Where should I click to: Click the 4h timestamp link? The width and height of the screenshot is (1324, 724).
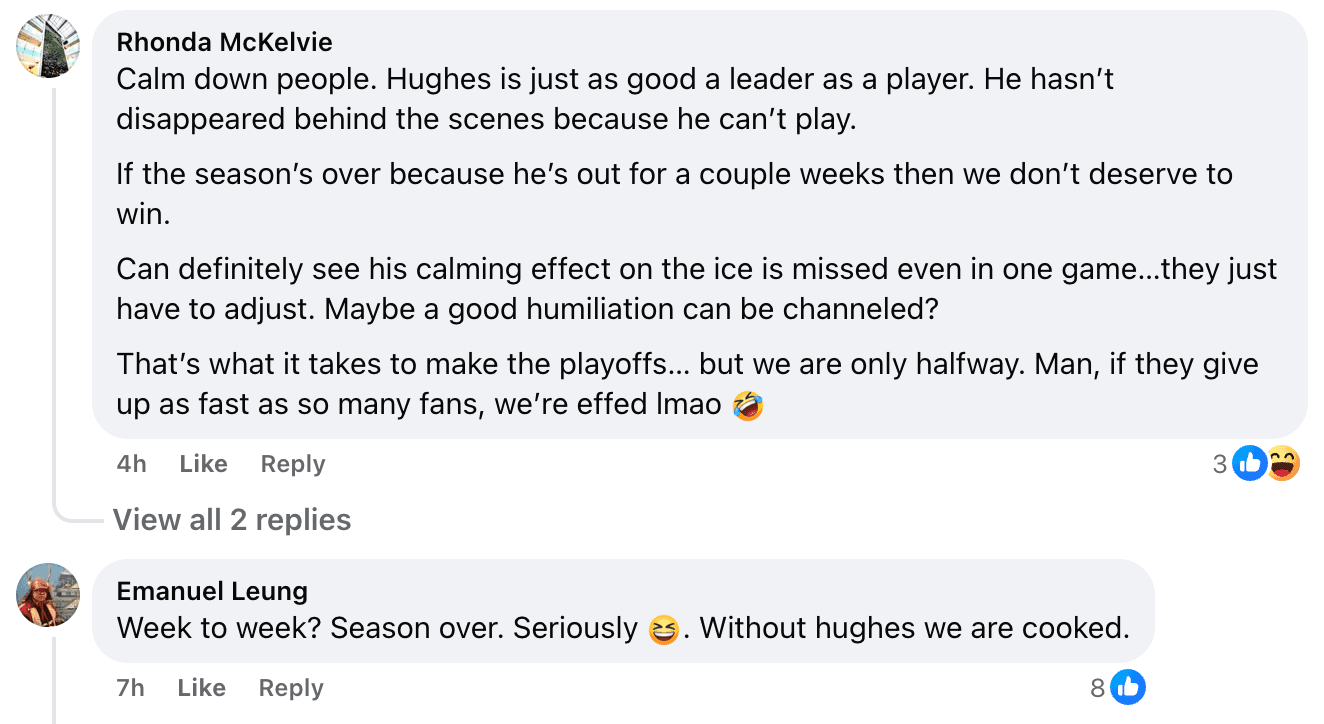[131, 464]
